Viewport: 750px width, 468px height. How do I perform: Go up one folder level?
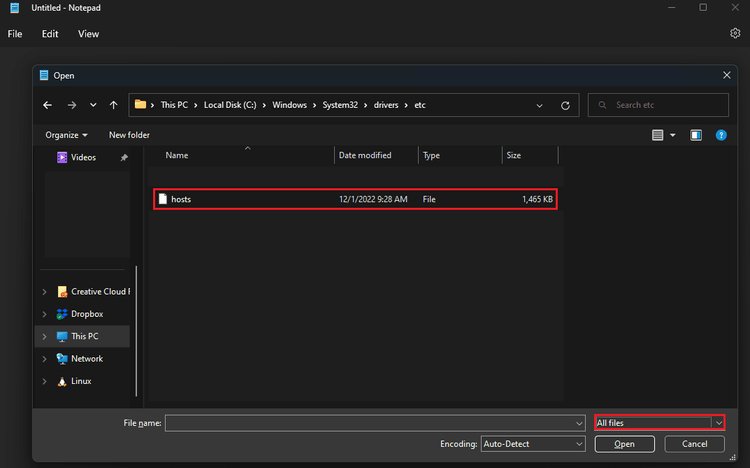pyautogui.click(x=114, y=104)
